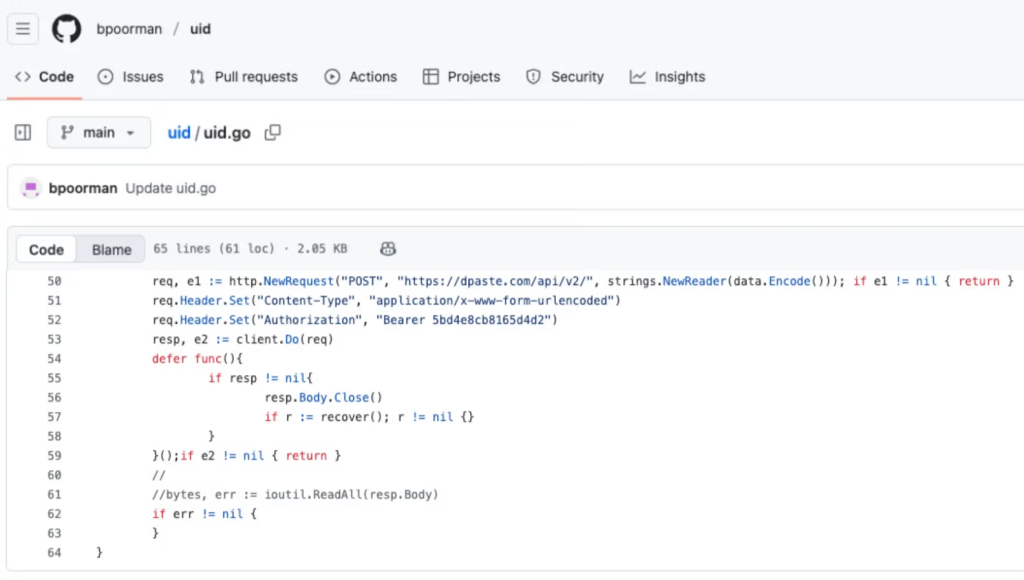Click bpoorman's avatar in the commit bar
This screenshot has height=580, width=1024.
click(x=32, y=188)
